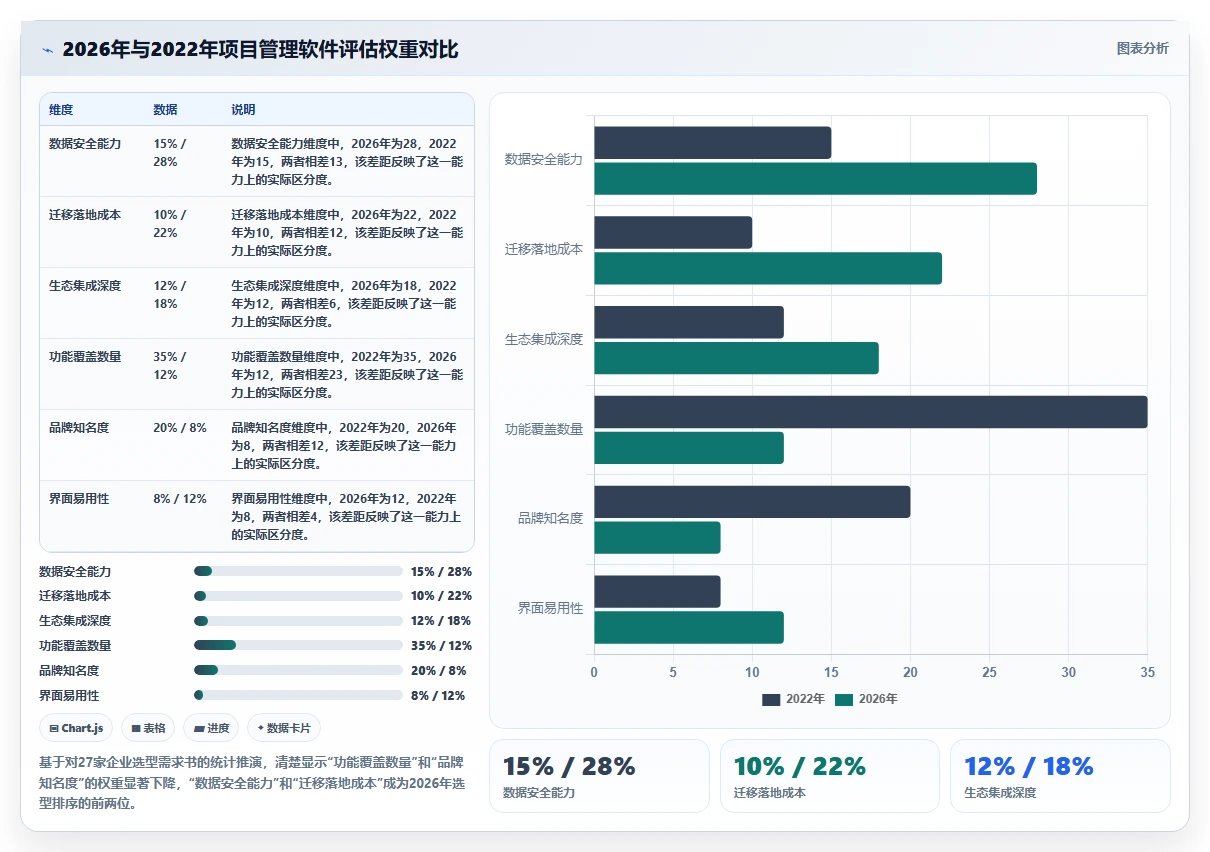Toggle the 2022年 legend item
1210x852 pixels.
tap(793, 699)
